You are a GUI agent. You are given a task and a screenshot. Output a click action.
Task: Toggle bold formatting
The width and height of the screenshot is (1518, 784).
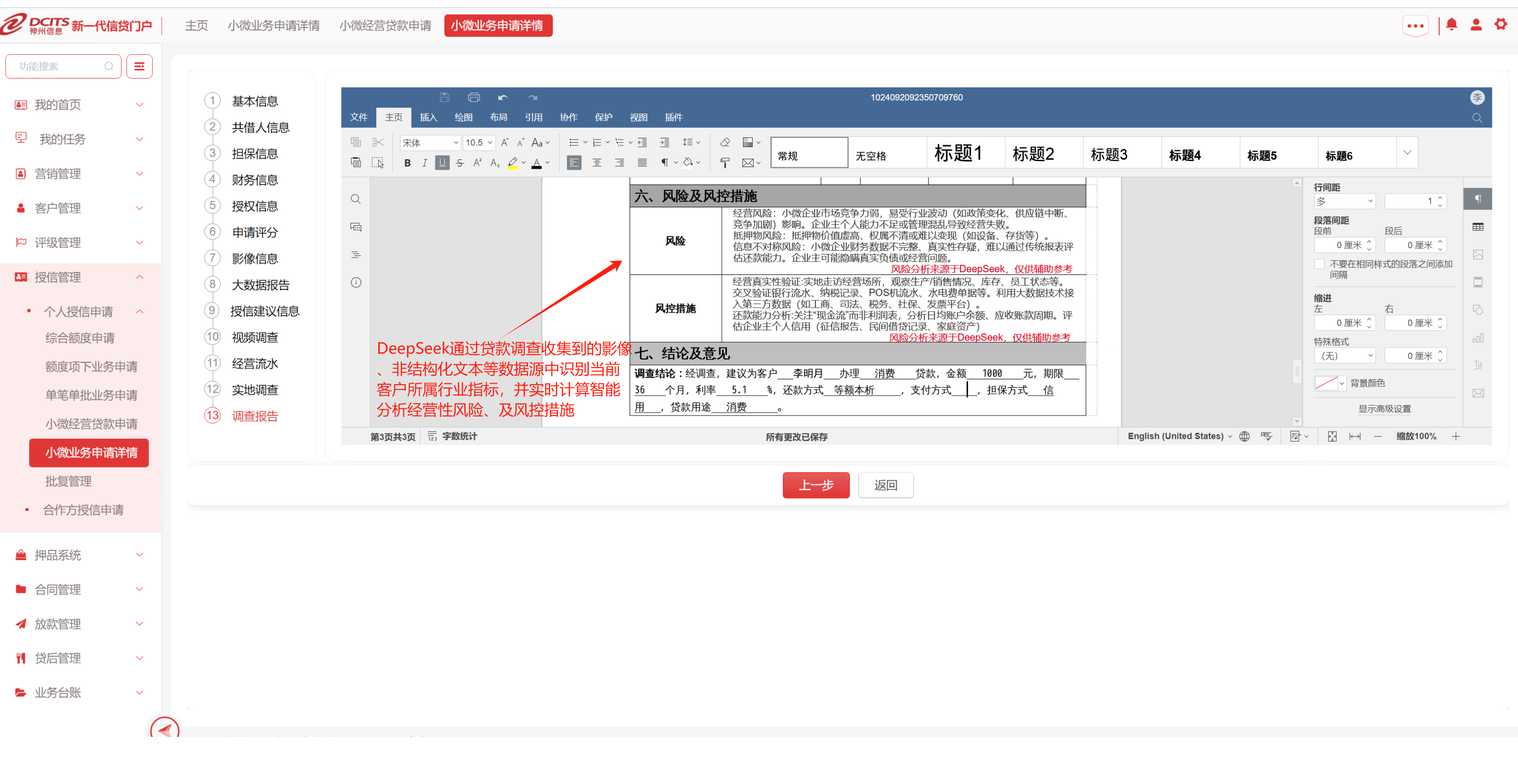point(407,163)
